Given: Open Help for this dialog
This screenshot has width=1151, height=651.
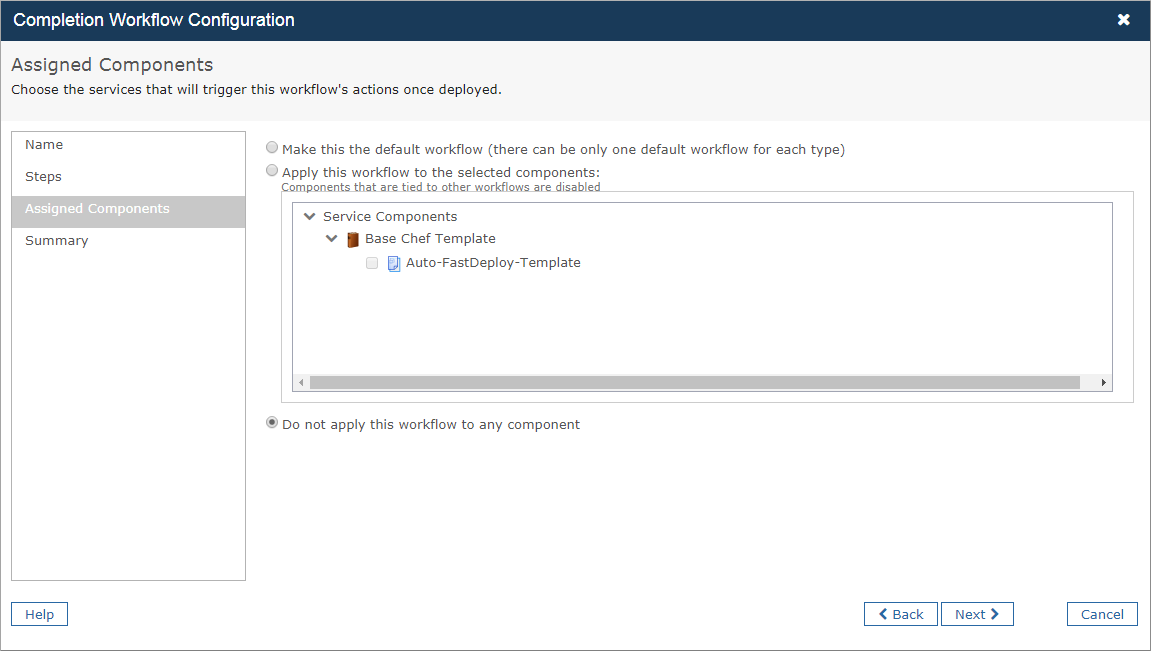Looking at the screenshot, I should coord(39,614).
